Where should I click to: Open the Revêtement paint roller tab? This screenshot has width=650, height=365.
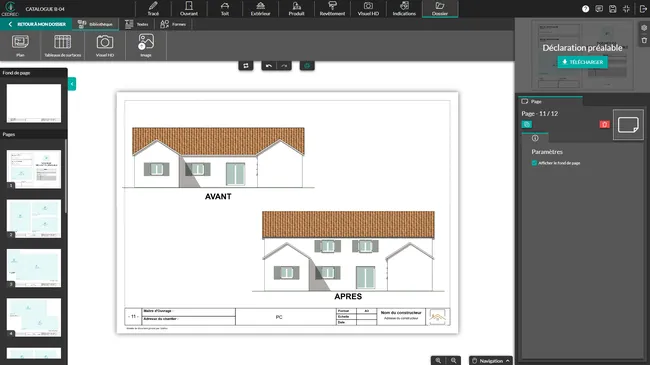(332, 9)
